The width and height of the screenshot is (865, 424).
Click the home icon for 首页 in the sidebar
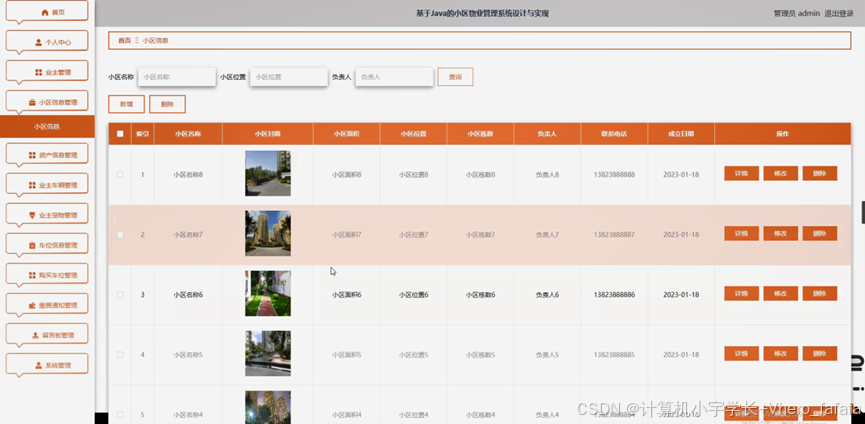click(x=45, y=12)
